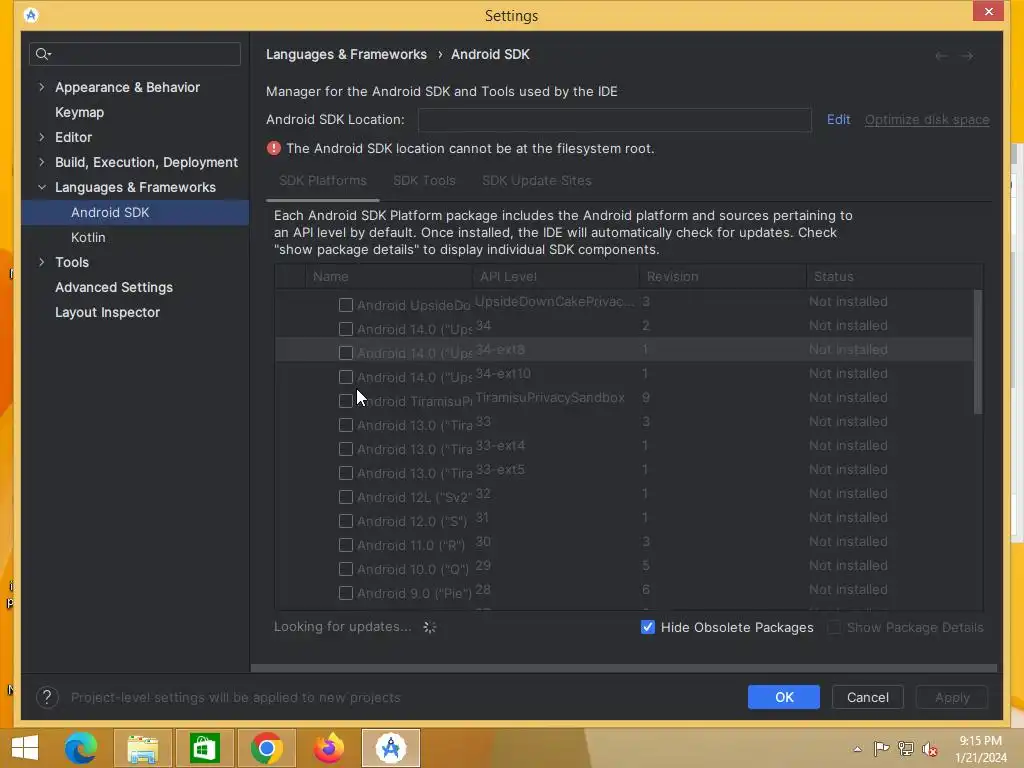Image resolution: width=1024 pixels, height=768 pixels.
Task: Check Android 13.0 33-ext4 checkbox
Action: click(x=346, y=449)
